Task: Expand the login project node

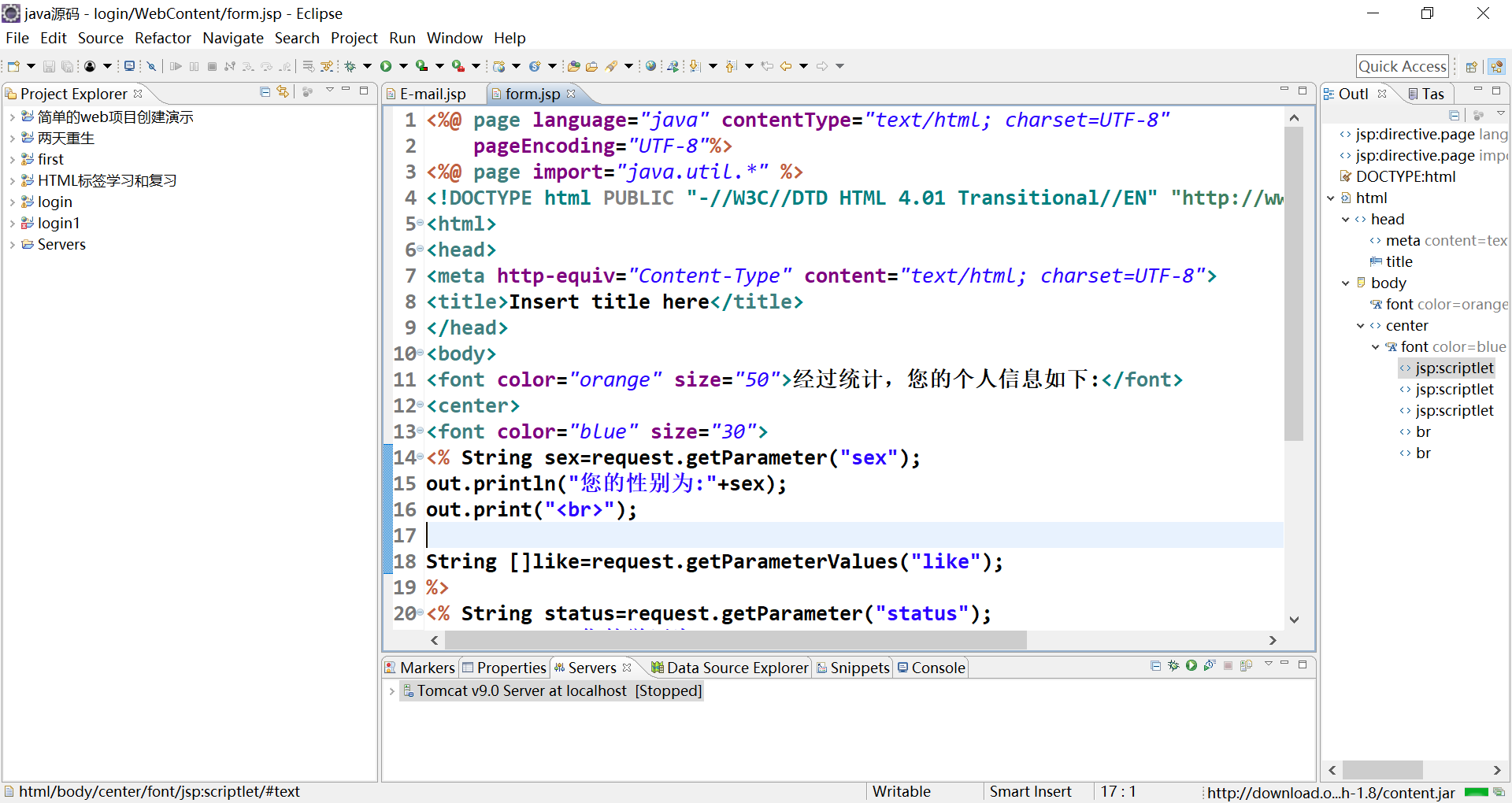Action: coord(12,202)
